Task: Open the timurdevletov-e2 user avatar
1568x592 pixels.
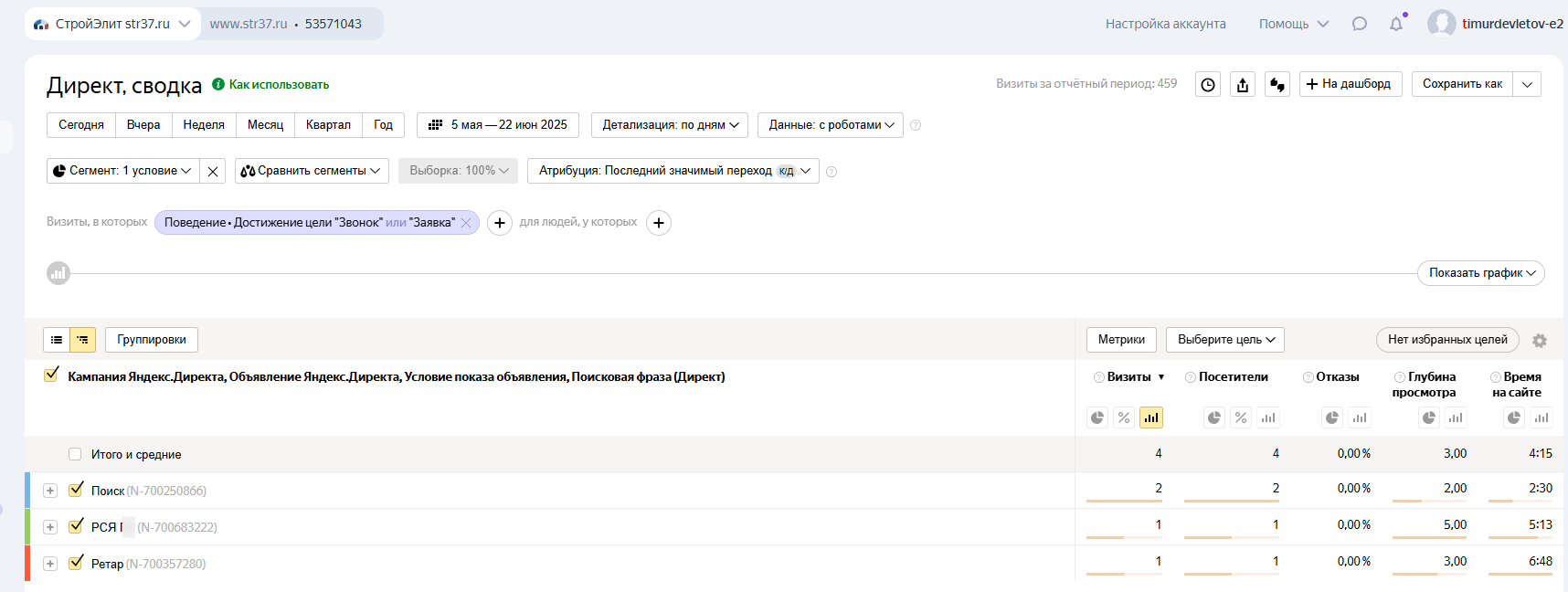Action: (x=1442, y=24)
